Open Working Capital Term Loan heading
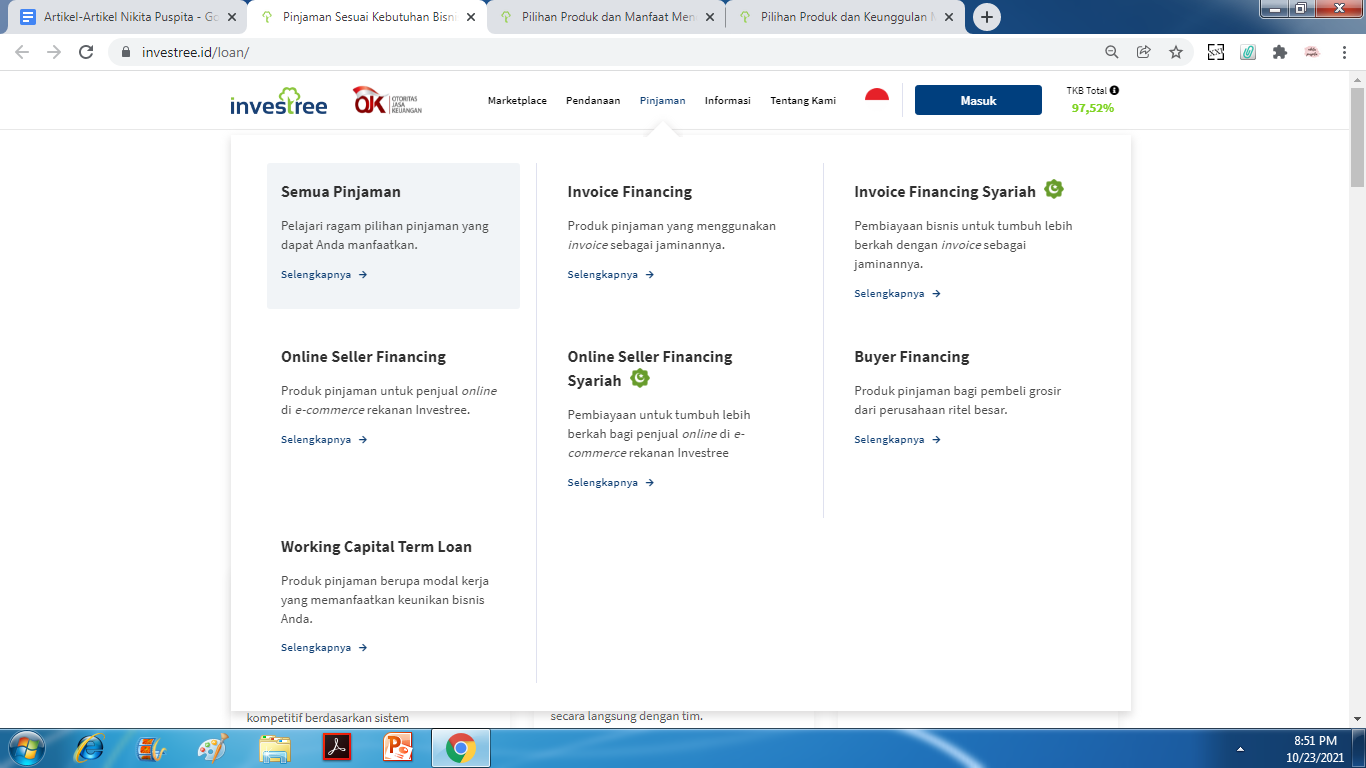 (x=376, y=547)
